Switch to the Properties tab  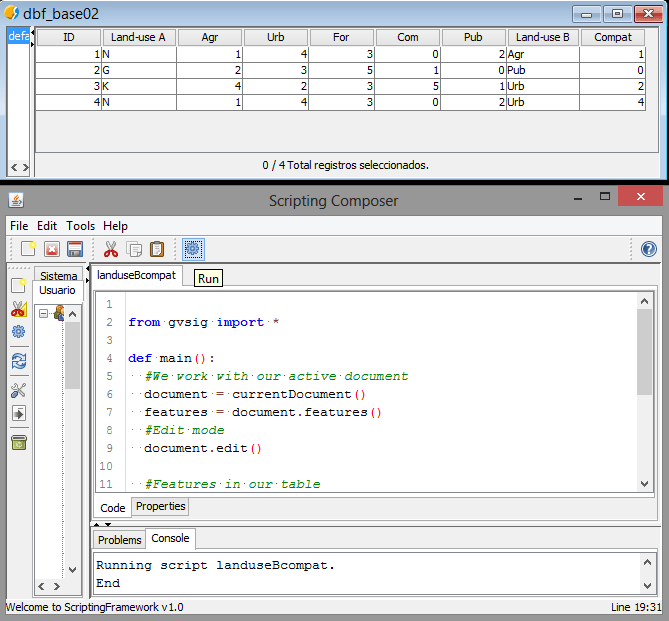[x=160, y=507]
